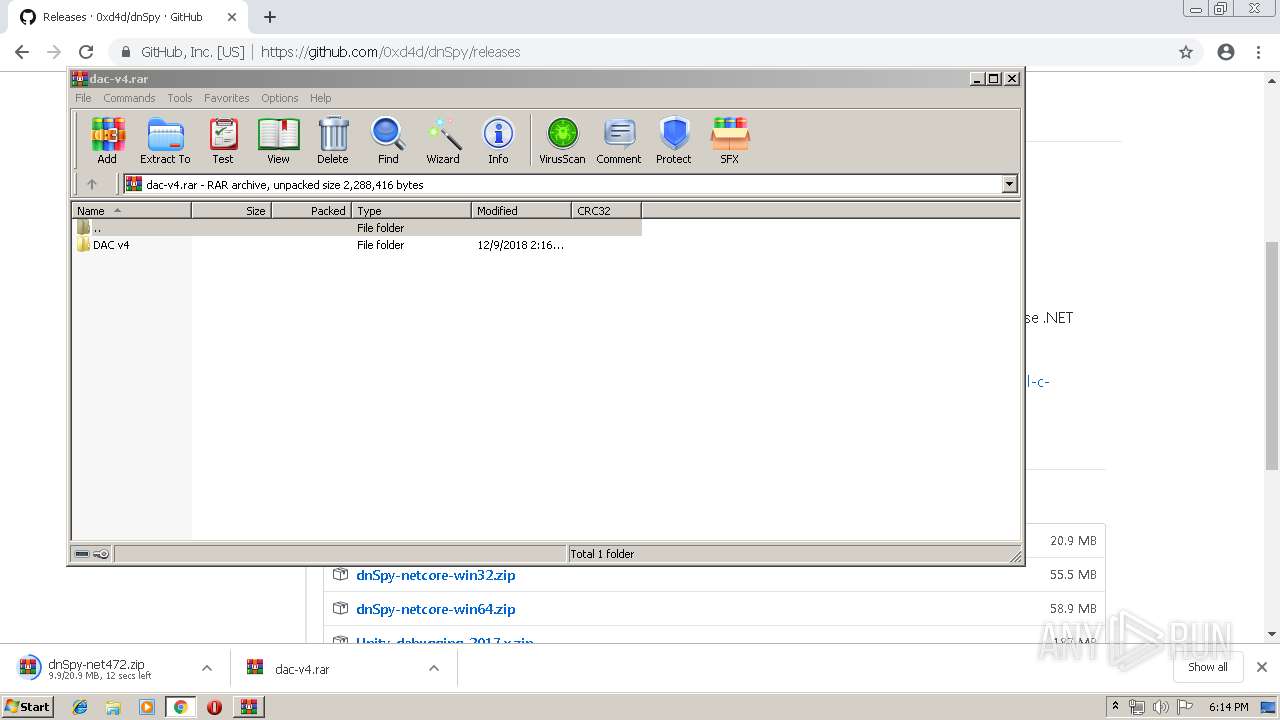The image size is (1280, 720).
Task: Open the Find magnifier tool
Action: [388, 140]
